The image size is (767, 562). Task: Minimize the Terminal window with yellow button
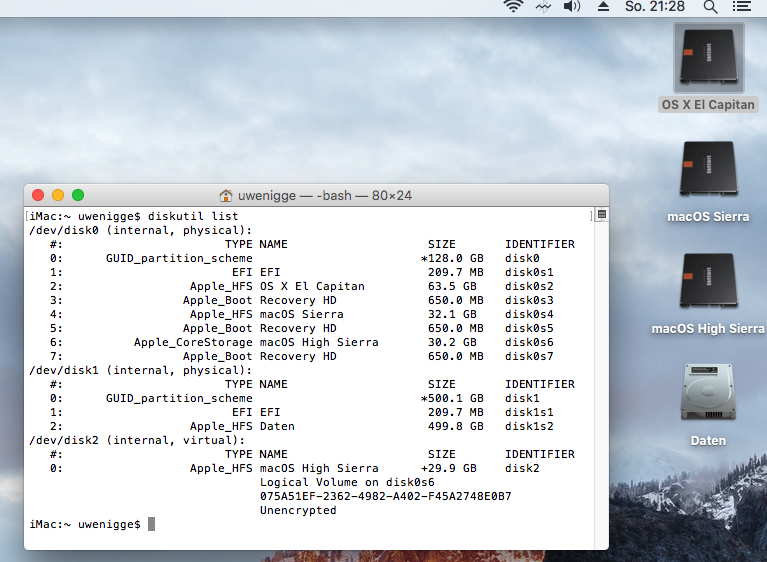pos(58,195)
